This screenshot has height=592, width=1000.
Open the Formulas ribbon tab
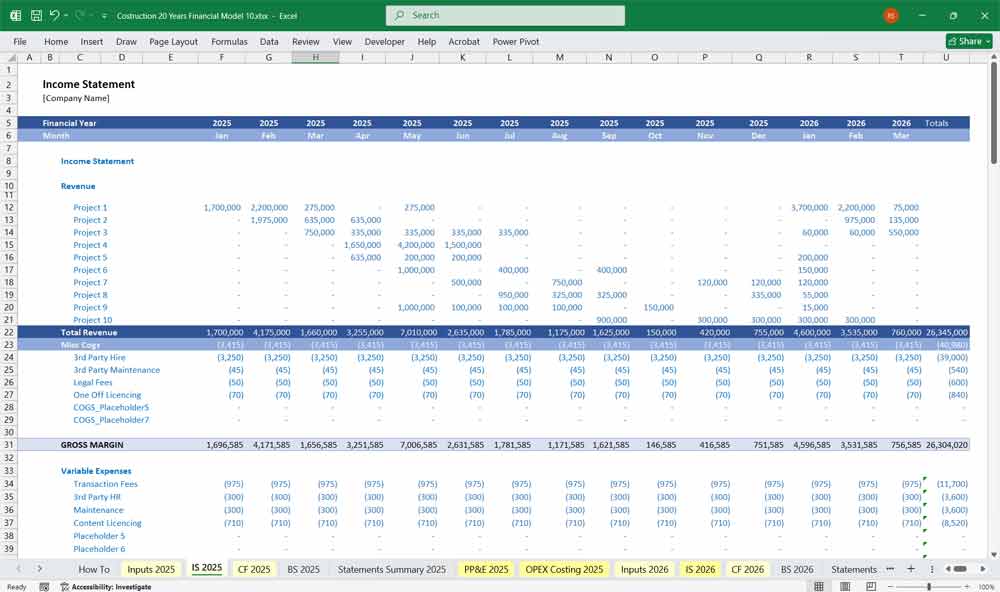click(229, 42)
